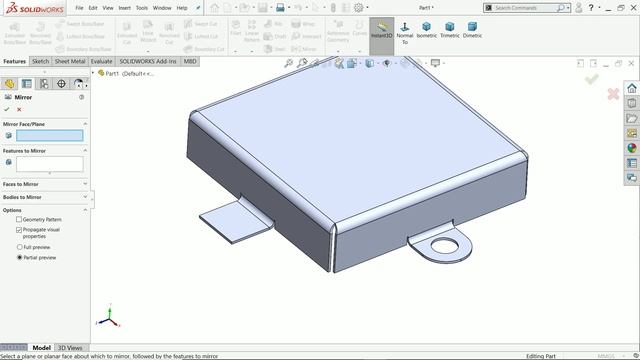
Task: Open SOLIDWORKS Forum in task pane
Action: (632, 178)
